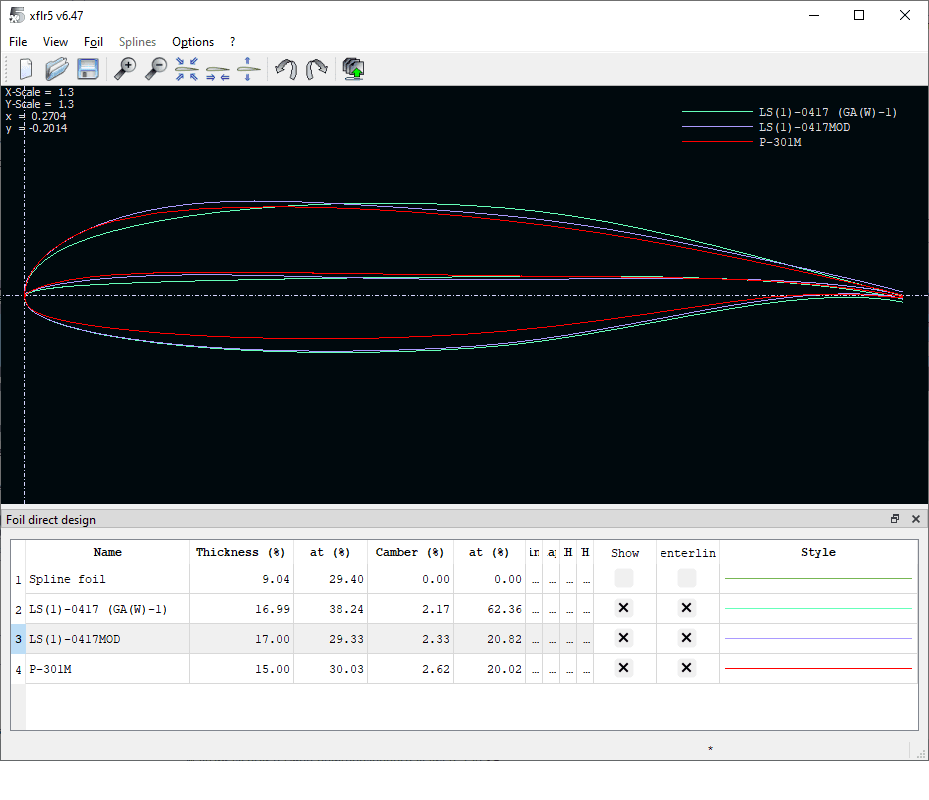Float the Foil direct design panel
The width and height of the screenshot is (929, 800).
click(895, 519)
